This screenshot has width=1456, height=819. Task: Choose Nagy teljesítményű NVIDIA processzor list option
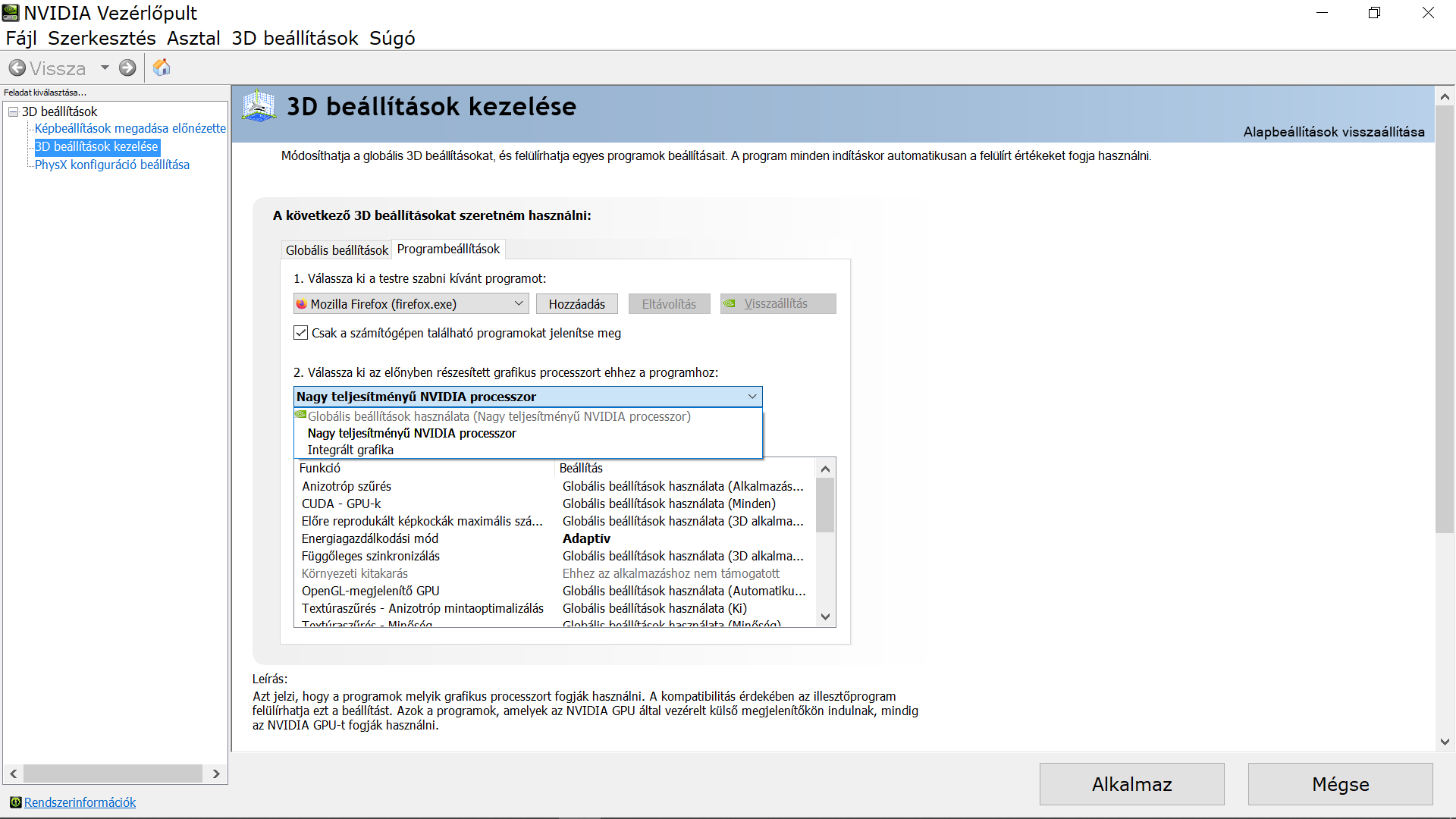coord(528,433)
